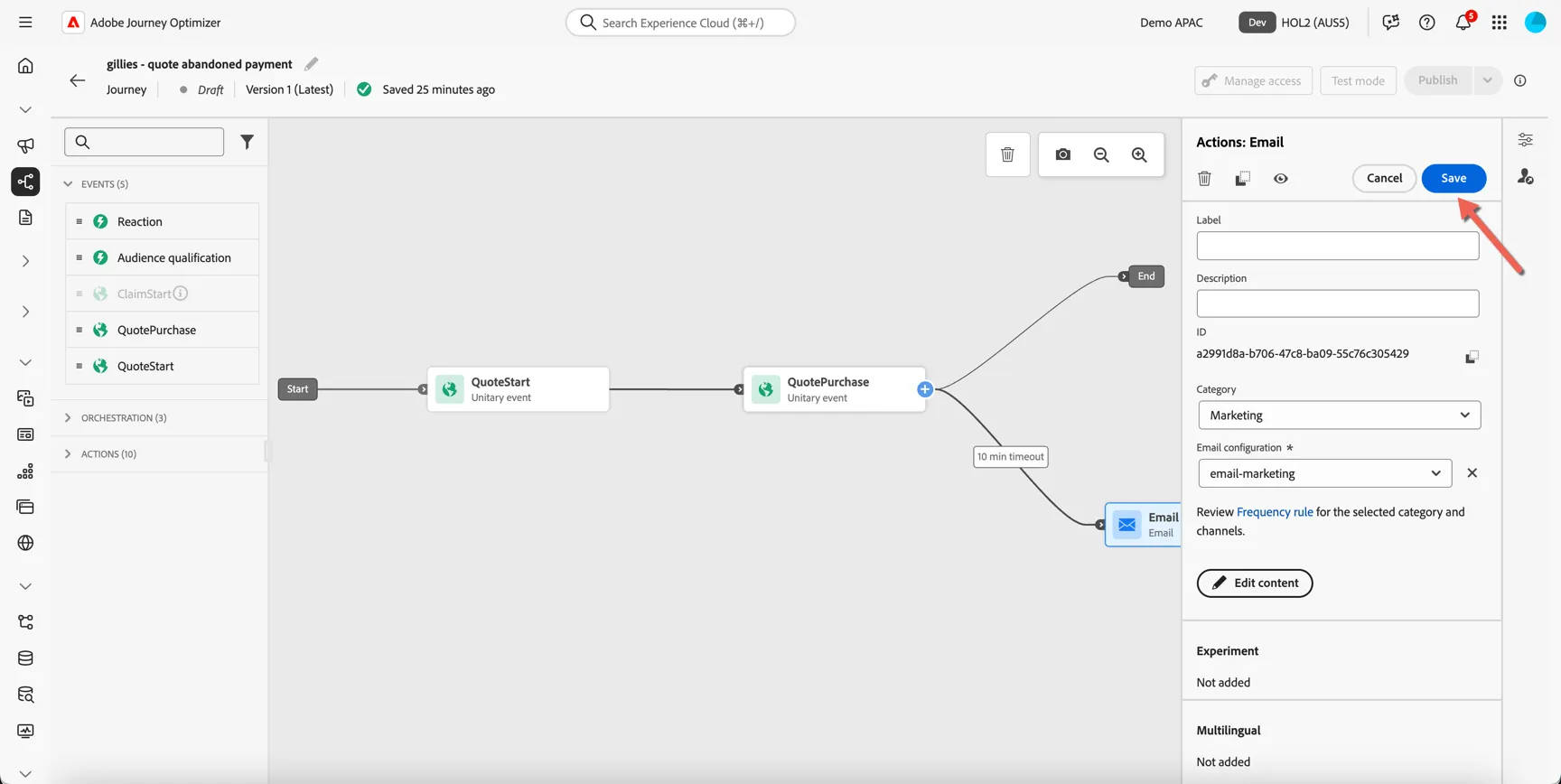Zoom out of the journey canvas
Screen dimensions: 1561x784
pyautogui.click(x=1101, y=154)
